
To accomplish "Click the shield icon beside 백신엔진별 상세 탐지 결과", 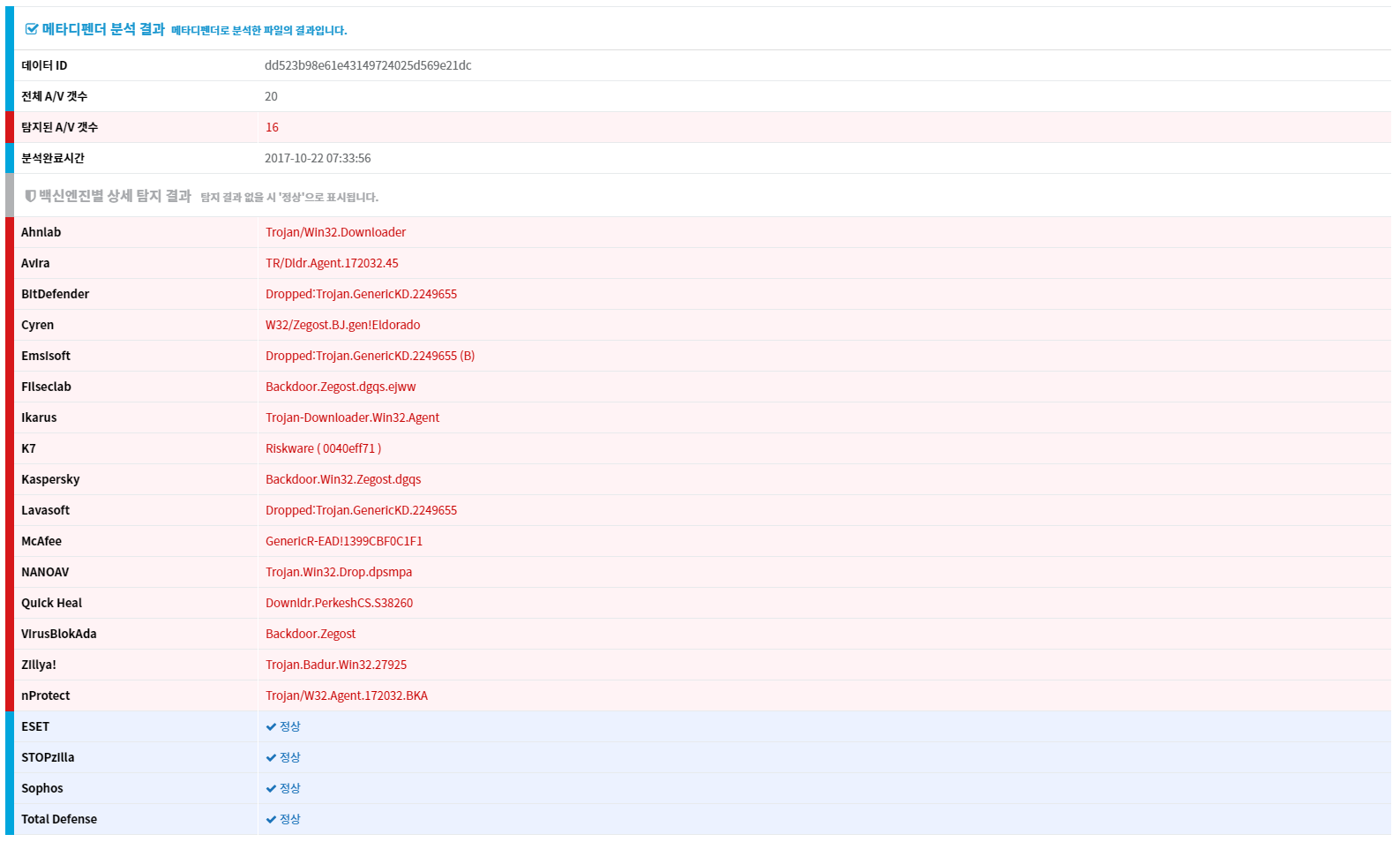I will 30,196.
